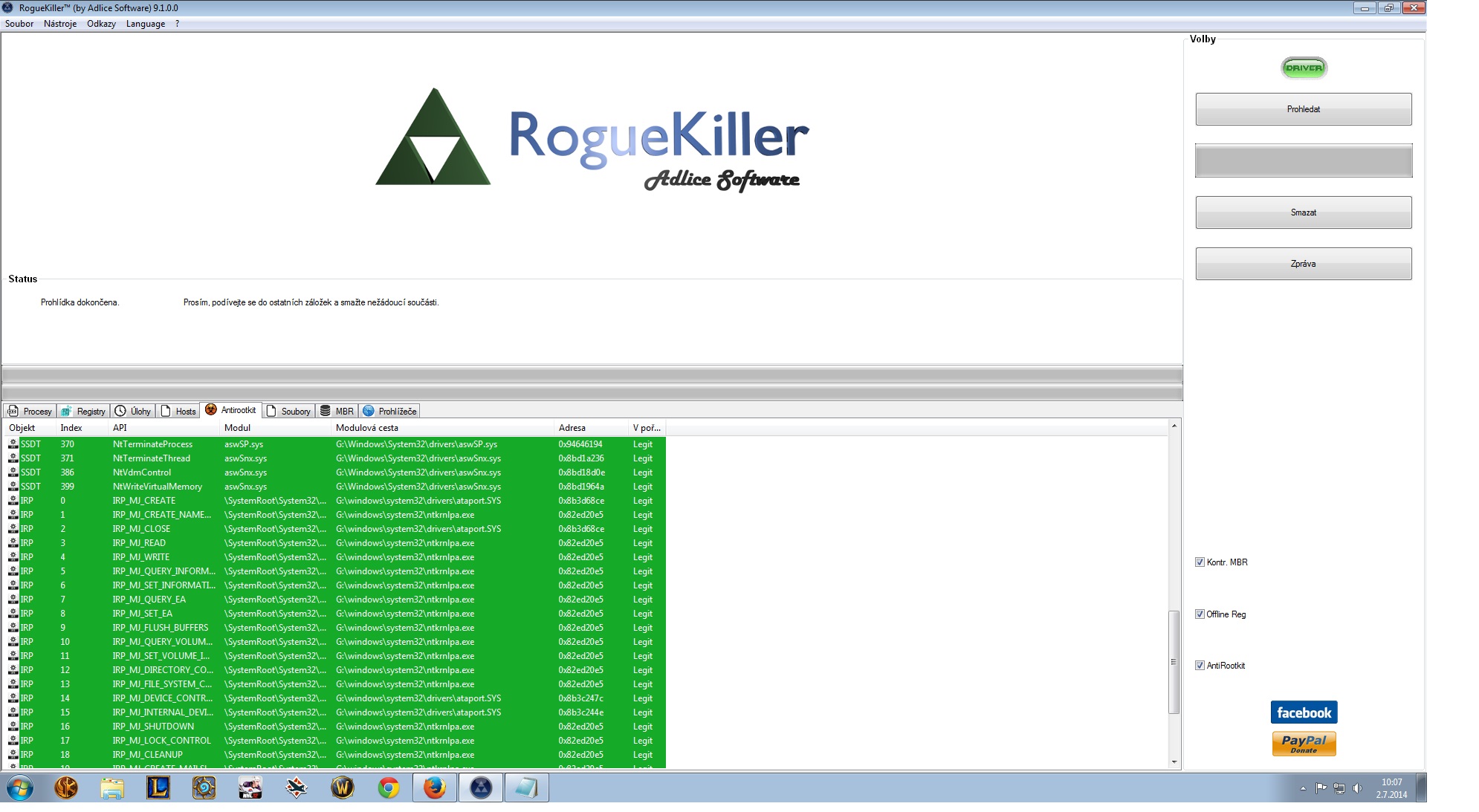Image resolution: width=1479 pixels, height=812 pixels.
Task: Click the Prohledat scan button
Action: [x=1304, y=109]
